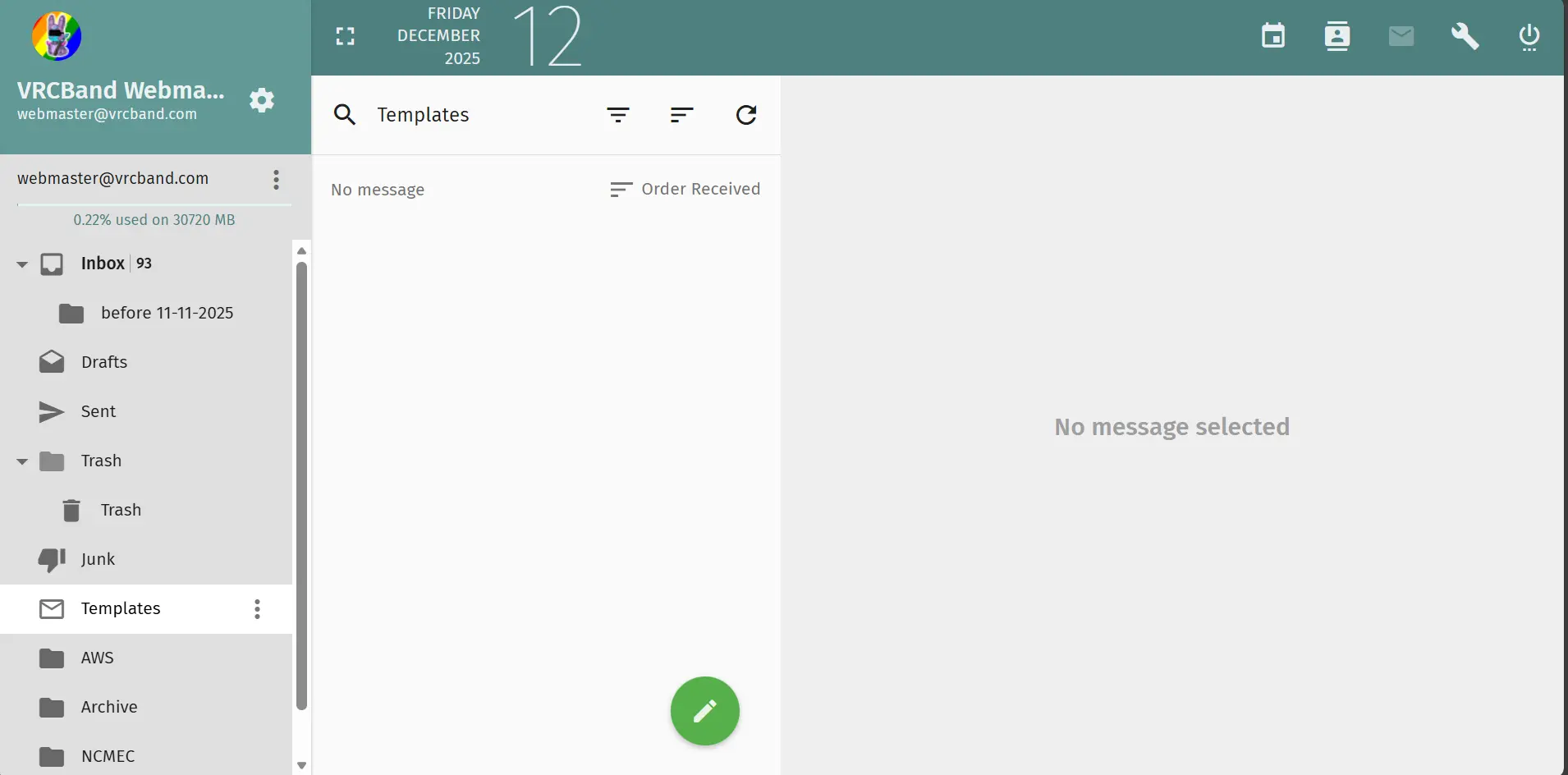Open the address book contacts icon

[1336, 36]
